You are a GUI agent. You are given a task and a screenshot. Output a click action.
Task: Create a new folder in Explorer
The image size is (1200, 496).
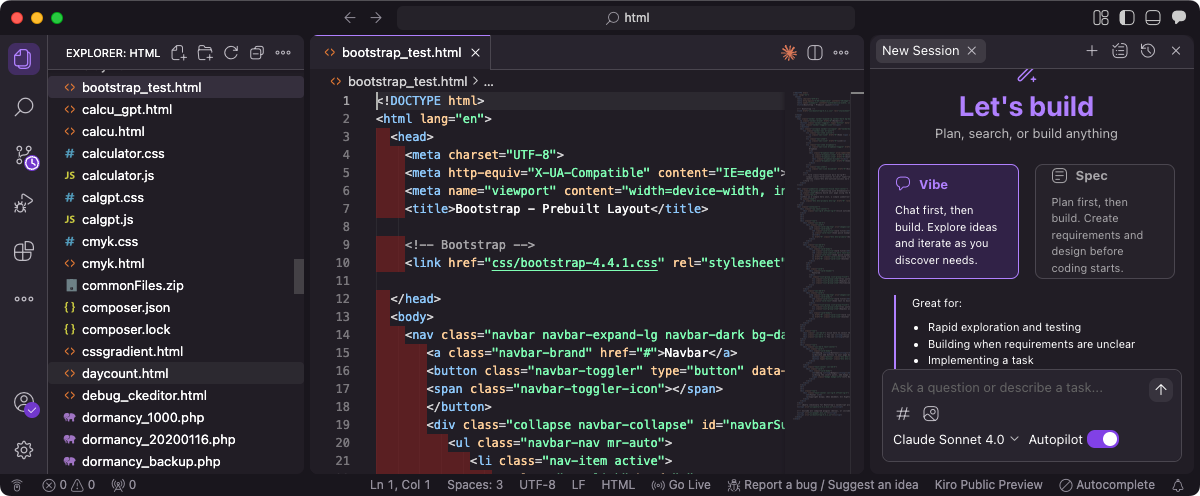(x=205, y=53)
